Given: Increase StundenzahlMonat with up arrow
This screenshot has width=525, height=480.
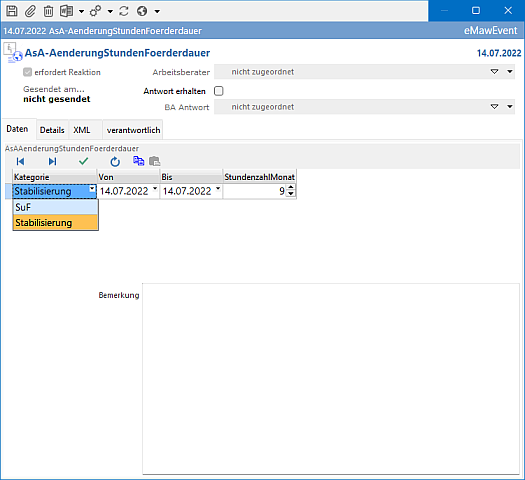Looking at the screenshot, I should click(x=291, y=188).
